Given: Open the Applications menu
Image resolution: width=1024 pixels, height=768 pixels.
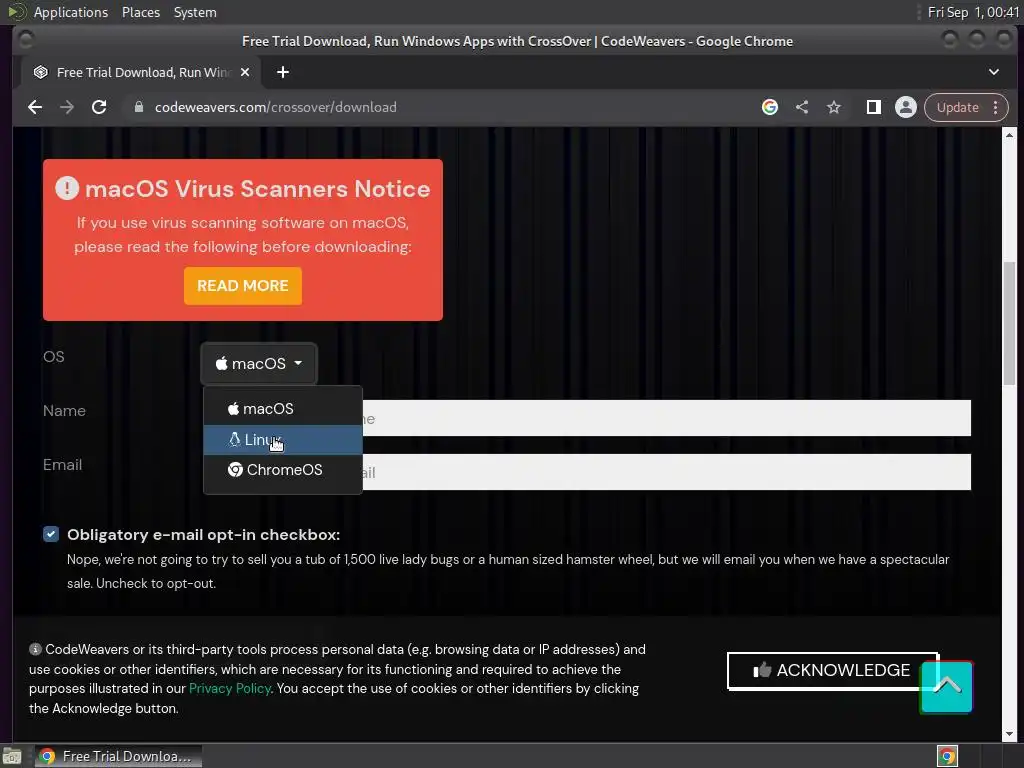Looking at the screenshot, I should (x=71, y=12).
